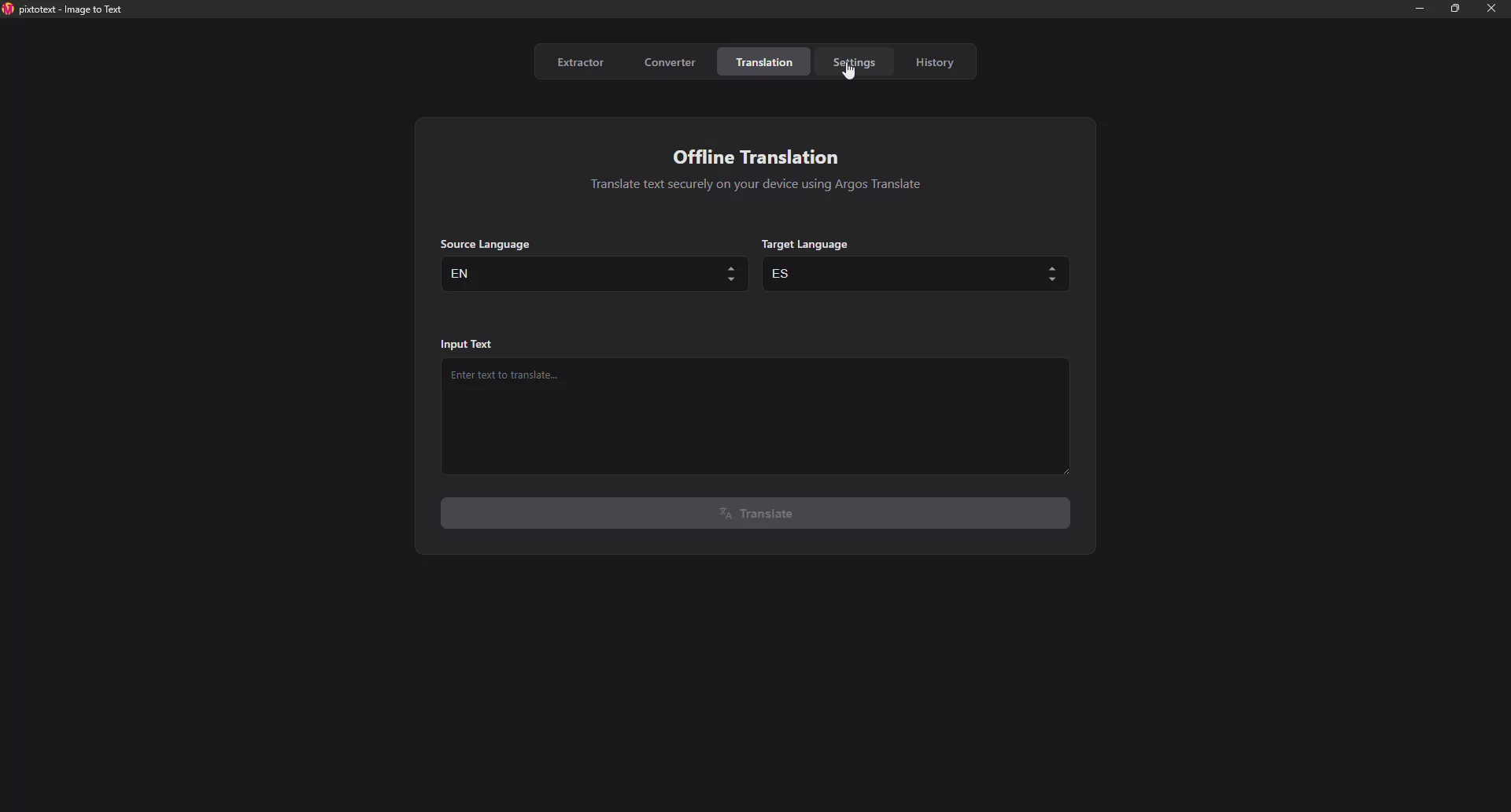1511x812 pixels.
Task: Go to the Settings tab
Action: coord(855,61)
